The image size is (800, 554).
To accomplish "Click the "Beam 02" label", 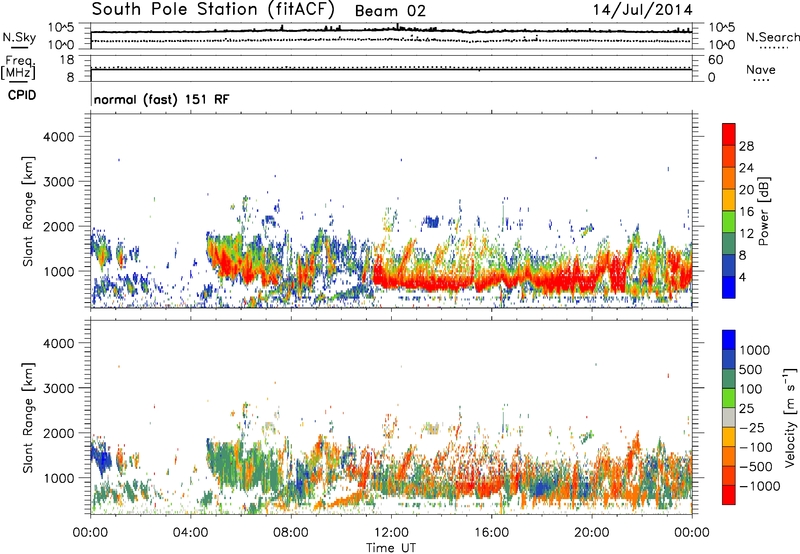I will pos(390,11).
